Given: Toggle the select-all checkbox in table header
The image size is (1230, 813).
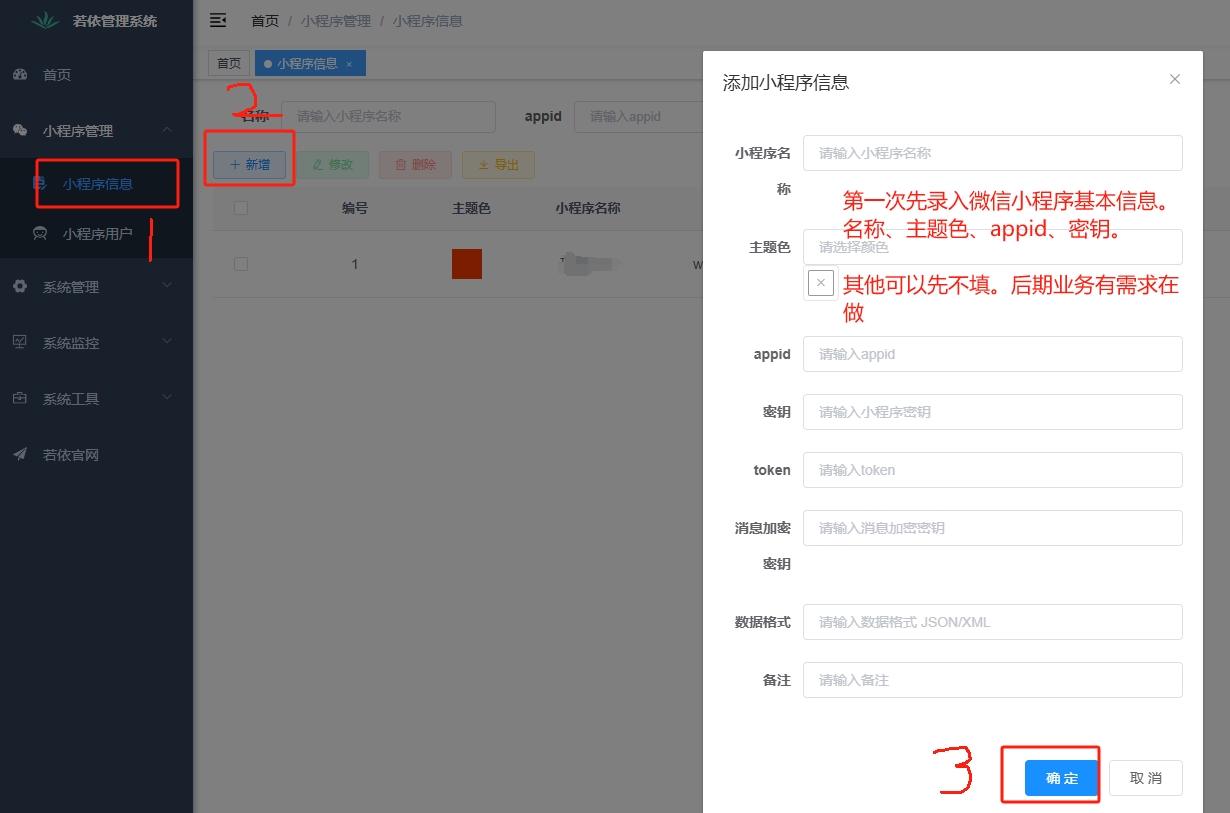Looking at the screenshot, I should (x=240, y=208).
